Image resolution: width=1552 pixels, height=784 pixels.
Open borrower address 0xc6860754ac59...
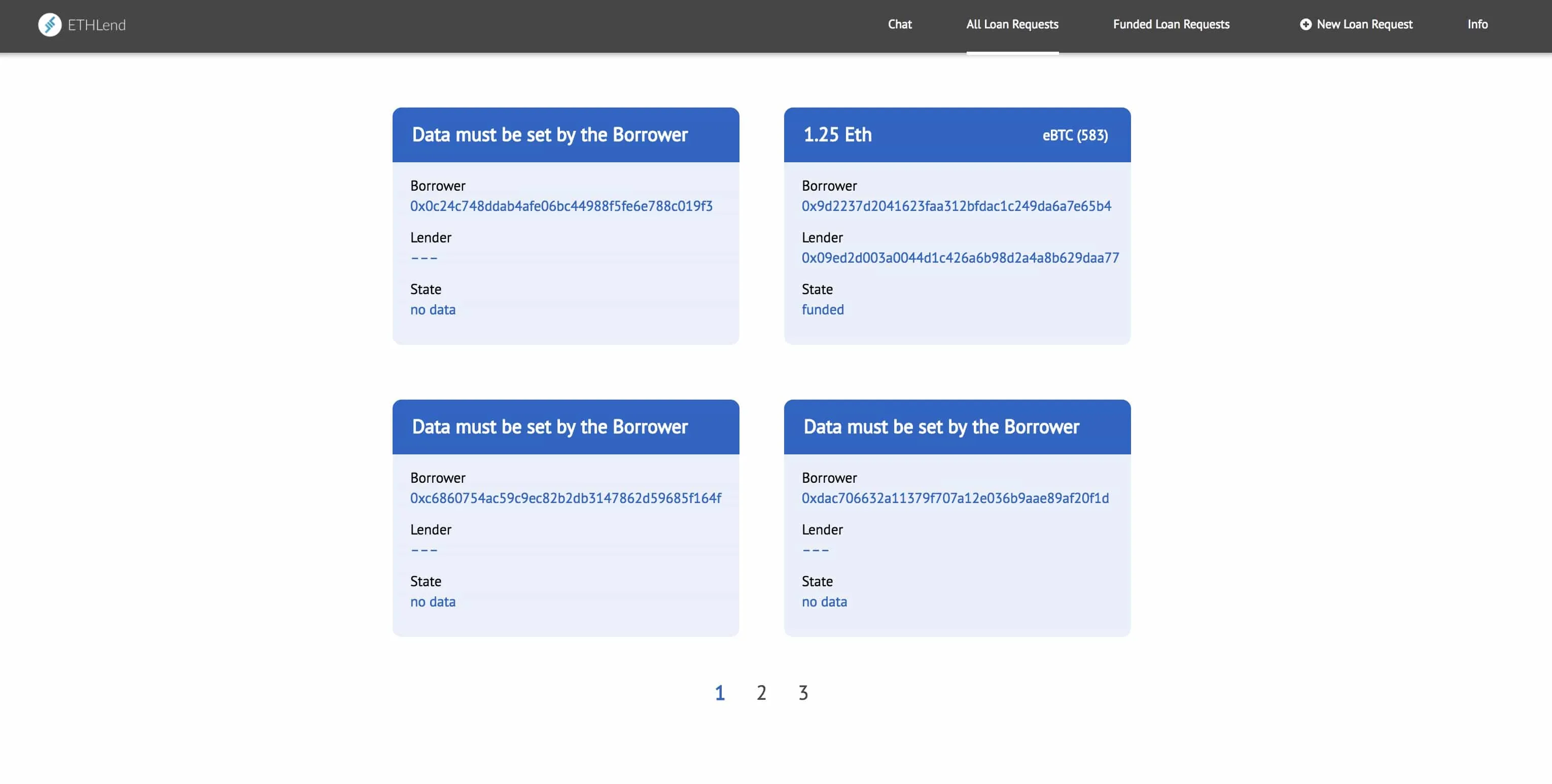click(565, 498)
